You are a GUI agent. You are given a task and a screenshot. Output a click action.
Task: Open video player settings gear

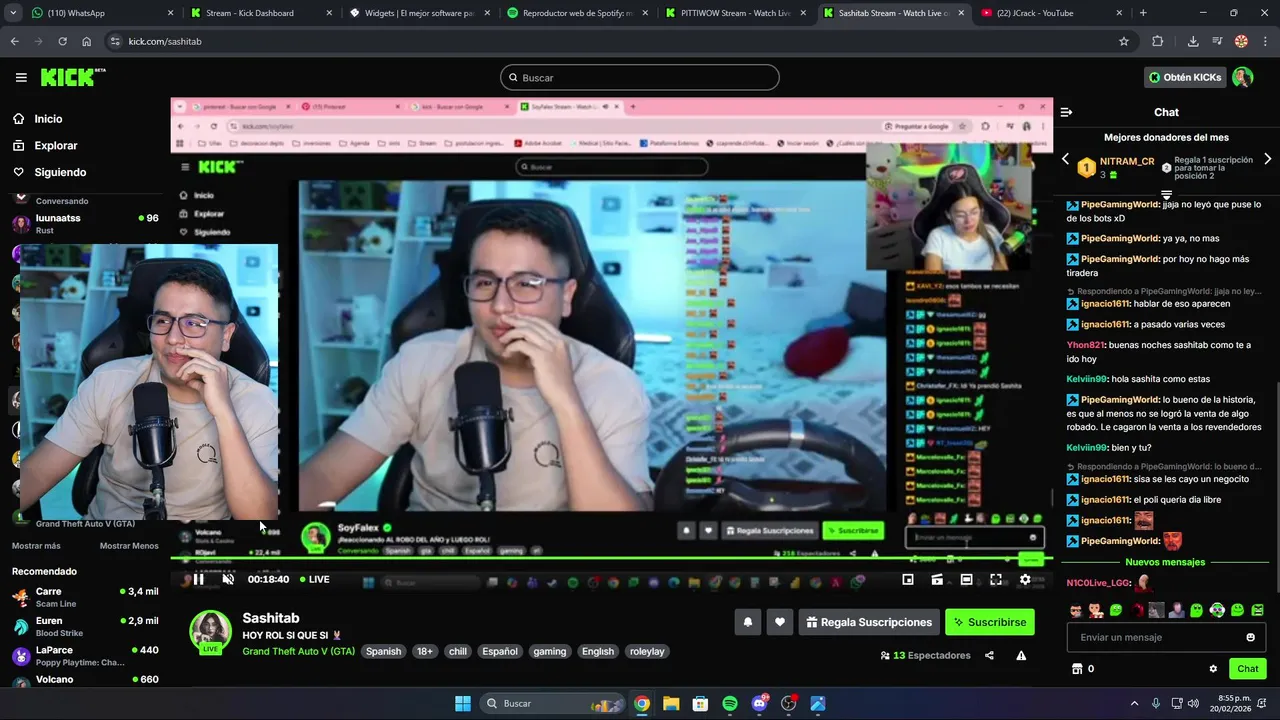pos(1025,579)
